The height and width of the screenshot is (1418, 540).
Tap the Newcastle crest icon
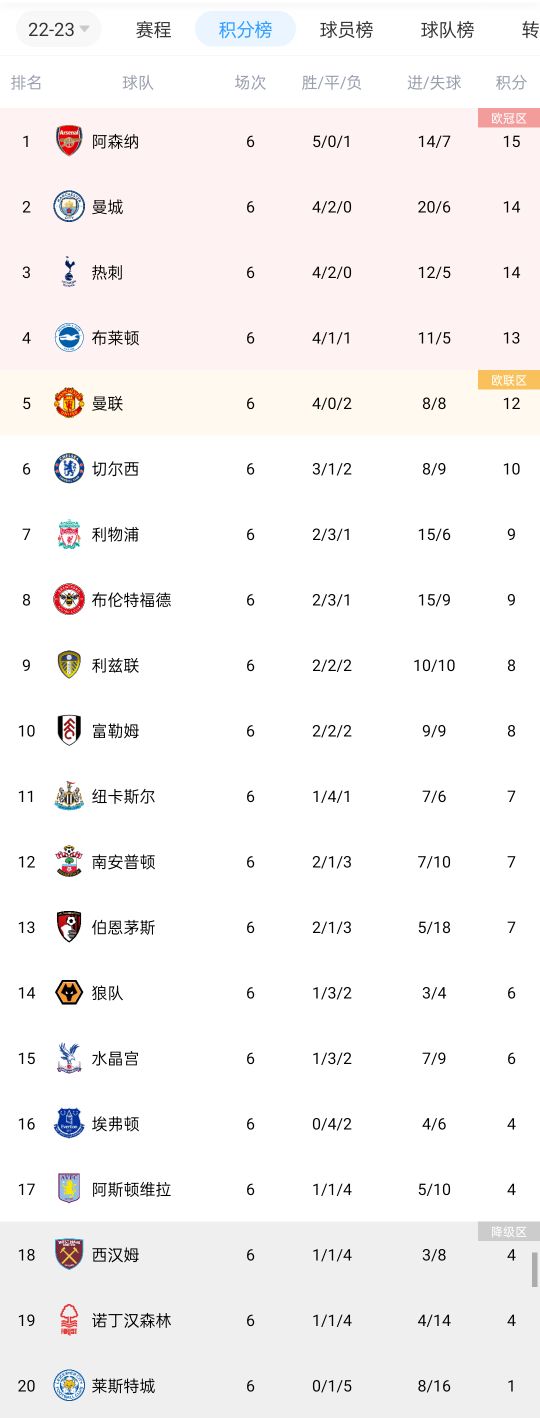[x=69, y=796]
